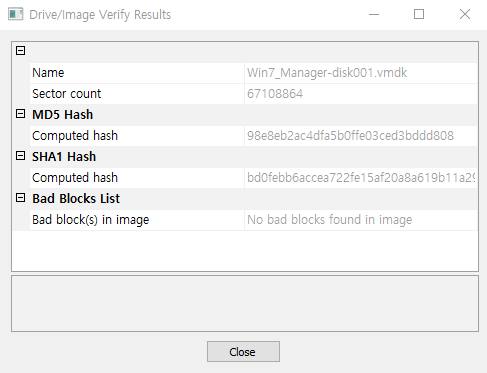Collapse the Bad Blocks List section
Image resolution: width=487 pixels, height=373 pixels.
point(20,198)
